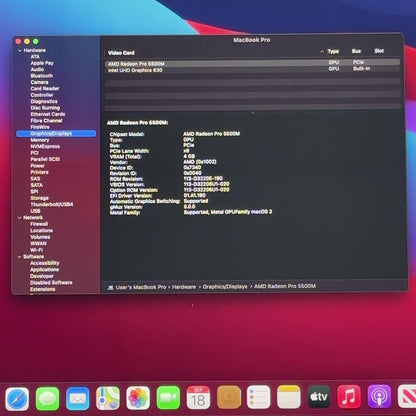The width and height of the screenshot is (416, 416).
Task: Click the 4 GB VRAM value
Action: (x=189, y=156)
